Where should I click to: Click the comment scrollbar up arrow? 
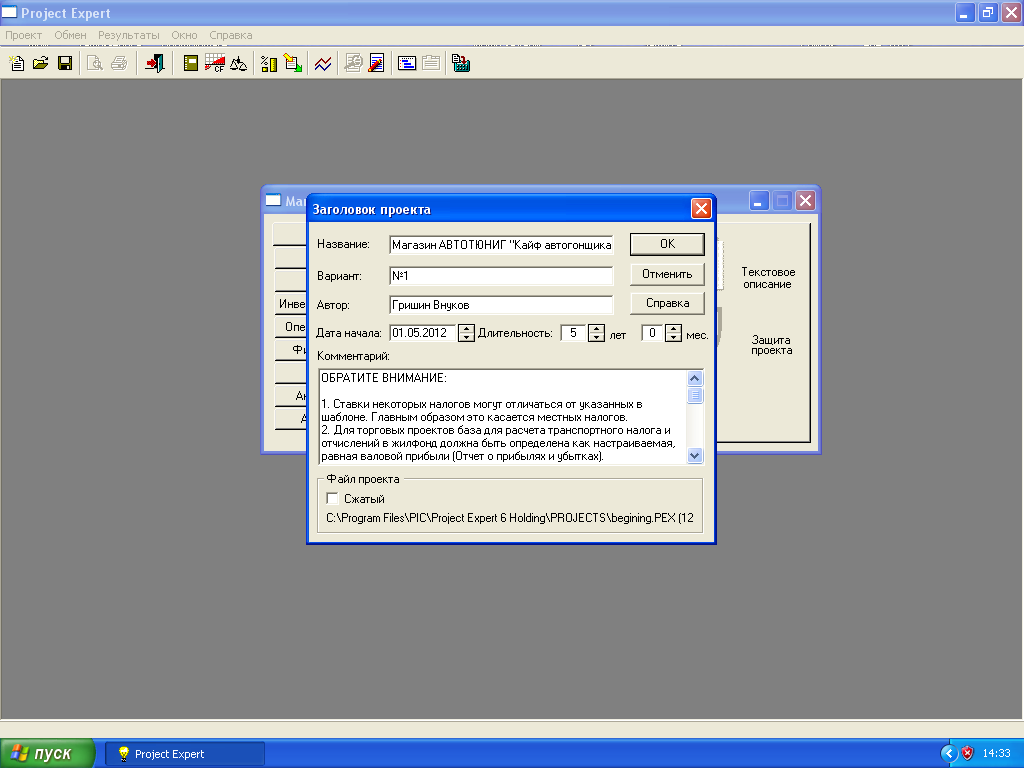click(x=695, y=378)
